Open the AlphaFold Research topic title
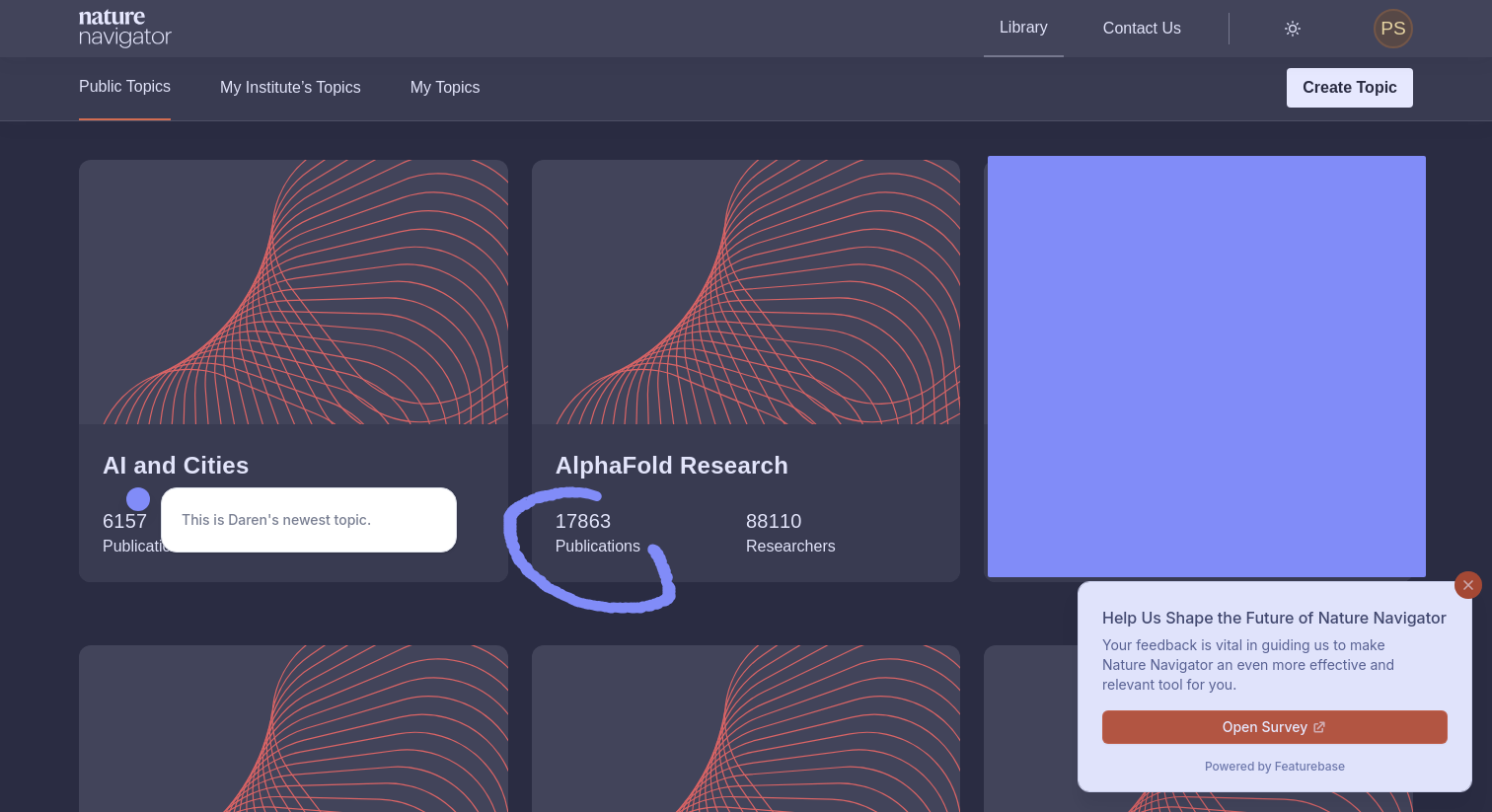The height and width of the screenshot is (812, 1492). coord(671,466)
